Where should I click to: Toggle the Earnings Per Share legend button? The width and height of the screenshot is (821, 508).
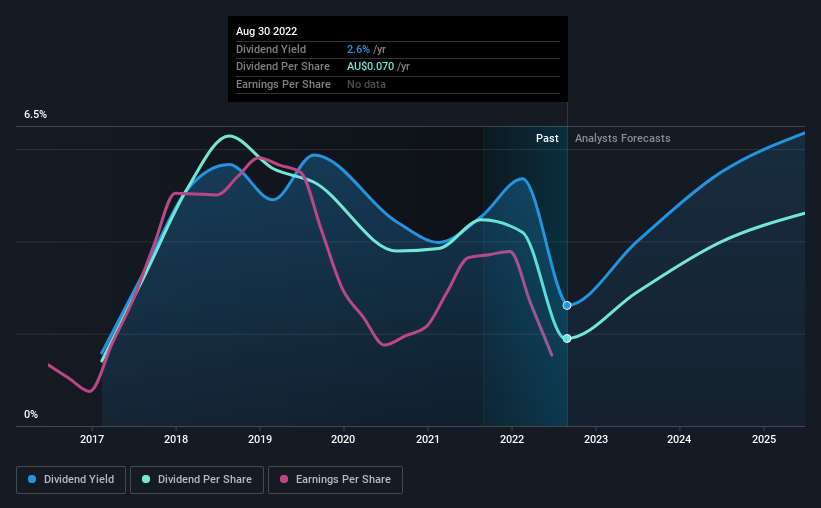(x=335, y=480)
